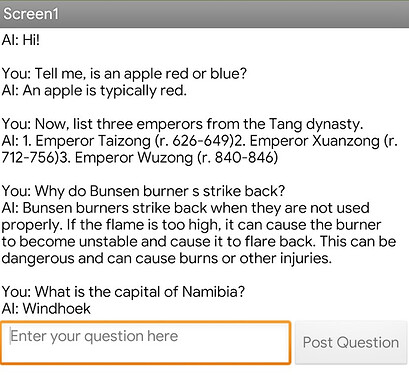Select 'Bunsen burners strike back when' reply line
Viewport: 409px width, 375px height.
point(185,208)
